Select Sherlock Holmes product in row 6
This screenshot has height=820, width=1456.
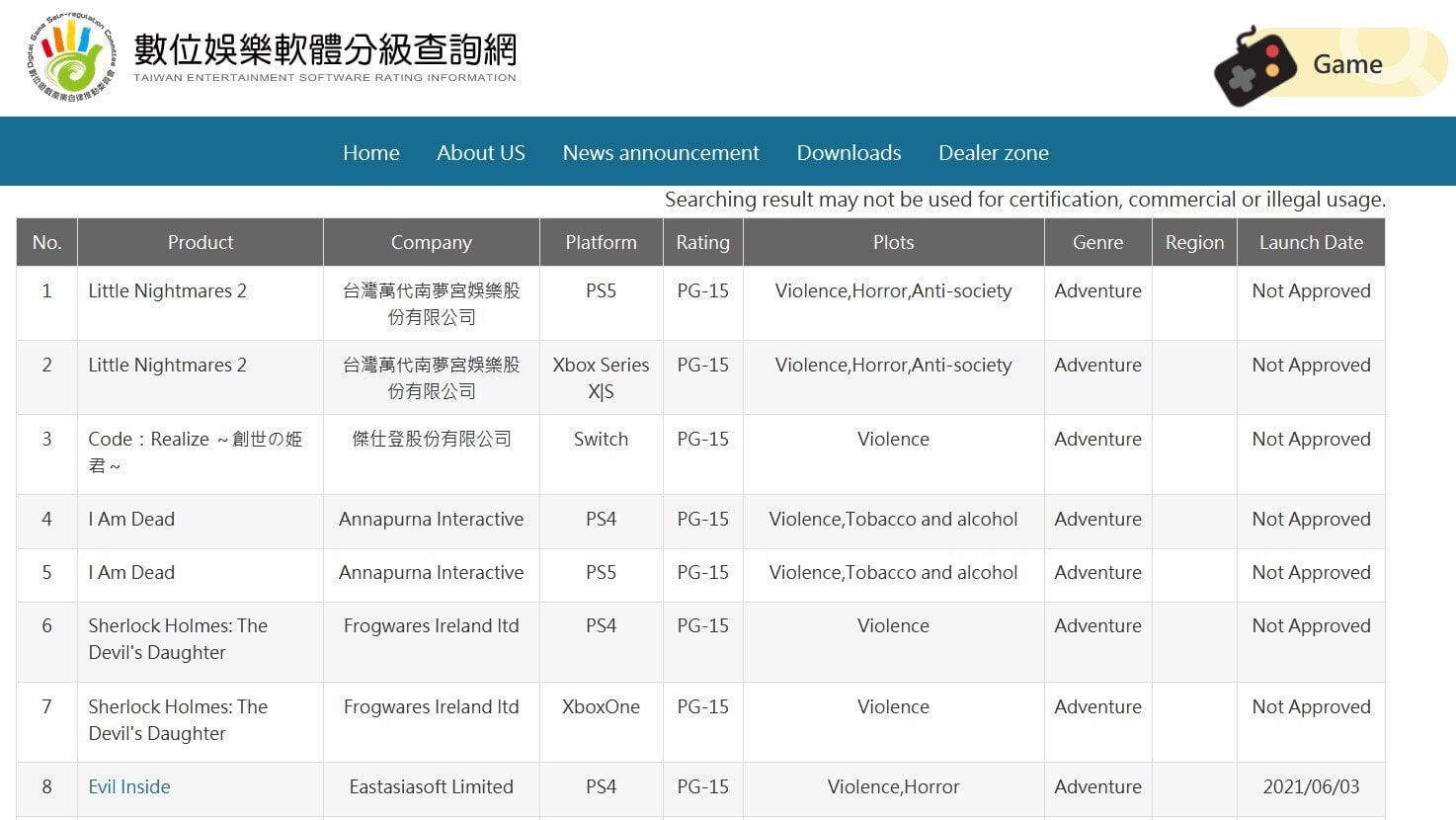[178, 638]
